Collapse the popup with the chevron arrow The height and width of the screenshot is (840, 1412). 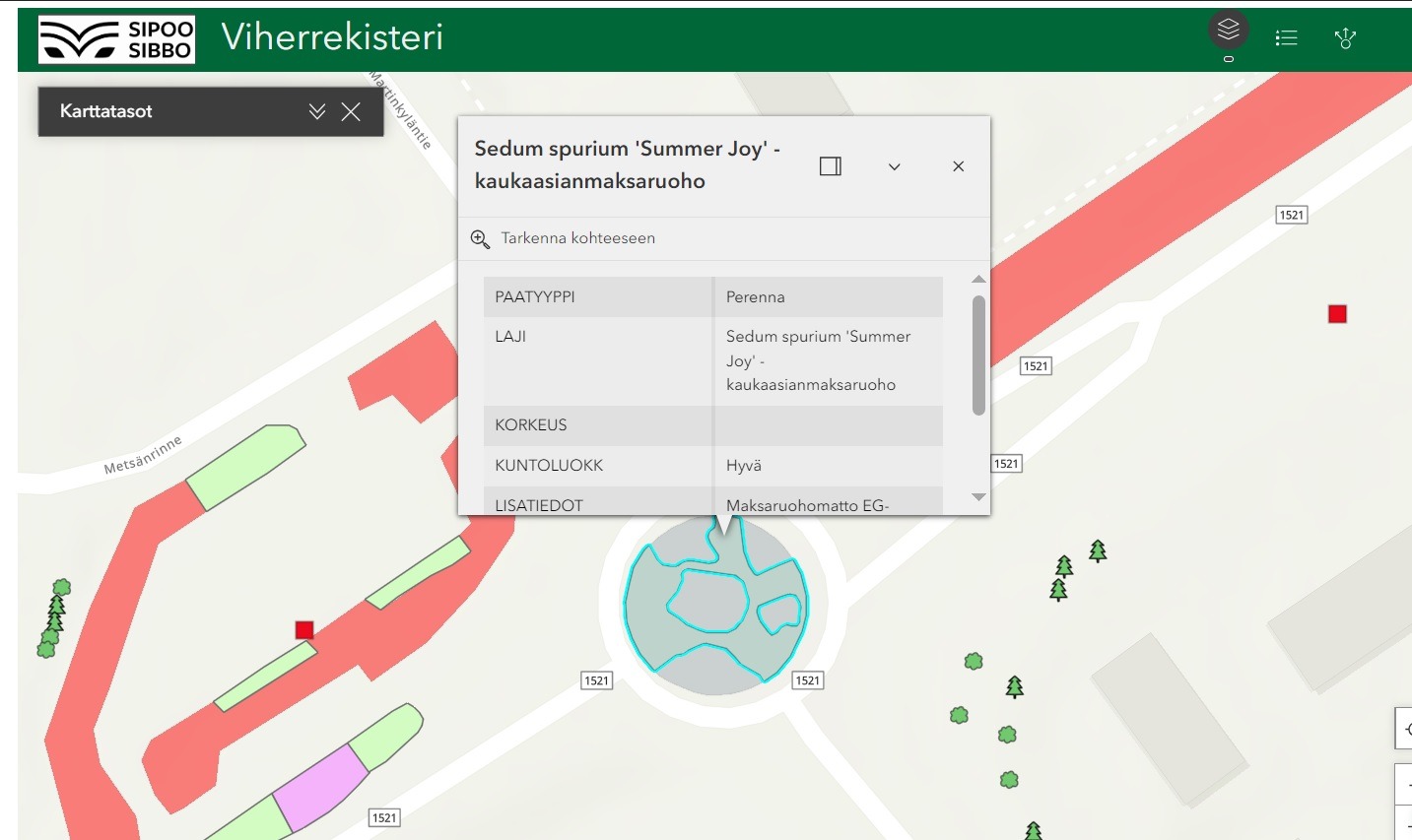894,166
